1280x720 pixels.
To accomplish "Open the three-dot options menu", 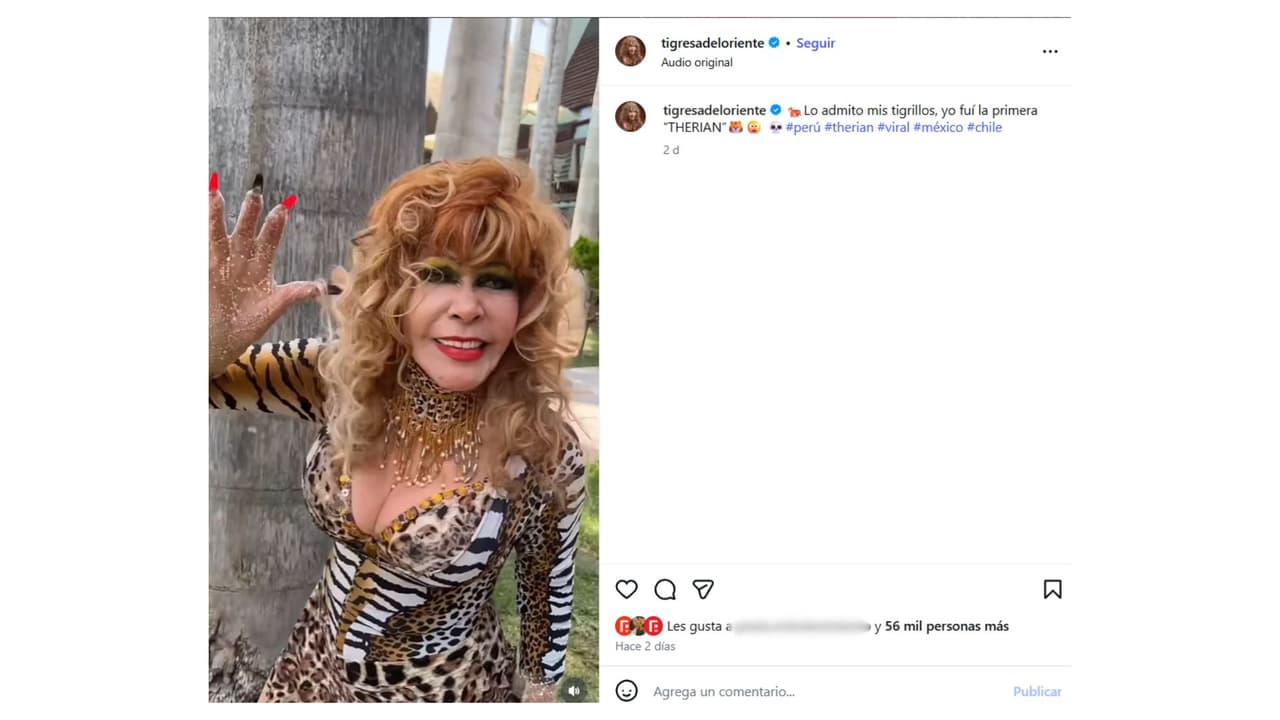I will [x=1050, y=51].
